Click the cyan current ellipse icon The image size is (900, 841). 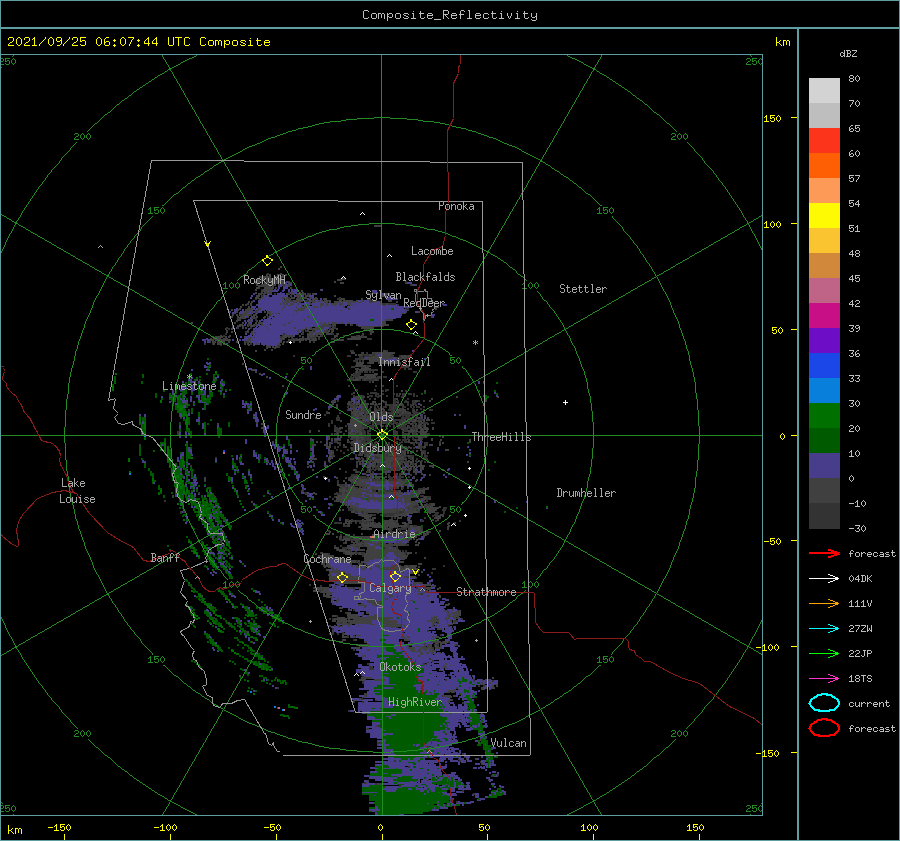824,703
